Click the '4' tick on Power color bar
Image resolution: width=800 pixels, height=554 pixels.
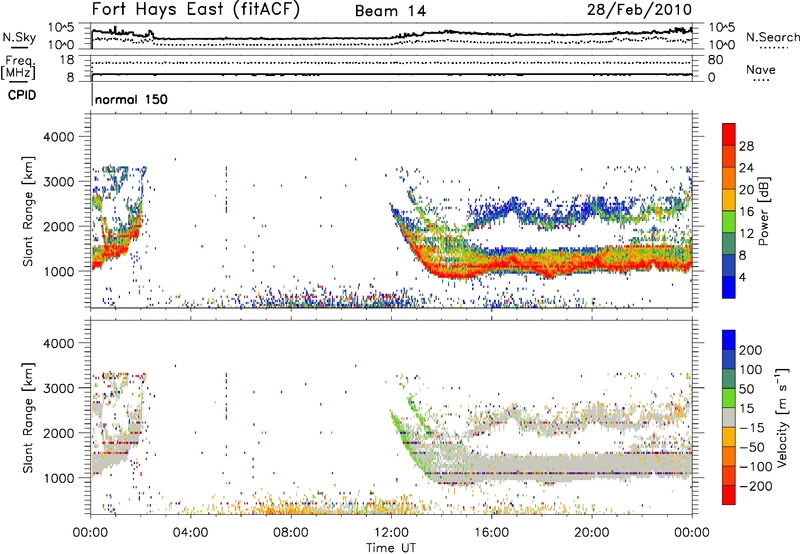(x=742, y=277)
